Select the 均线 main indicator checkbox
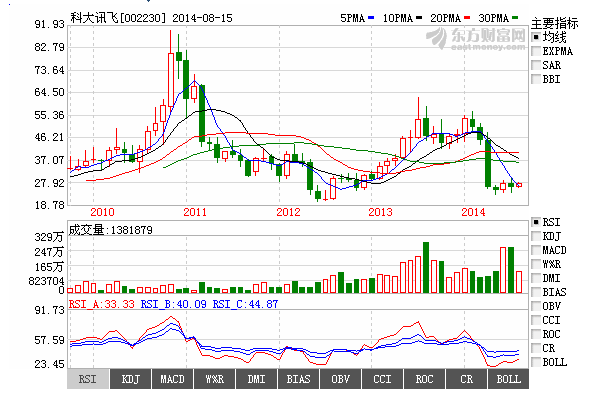This screenshot has height=400, width=589. pyautogui.click(x=536, y=37)
